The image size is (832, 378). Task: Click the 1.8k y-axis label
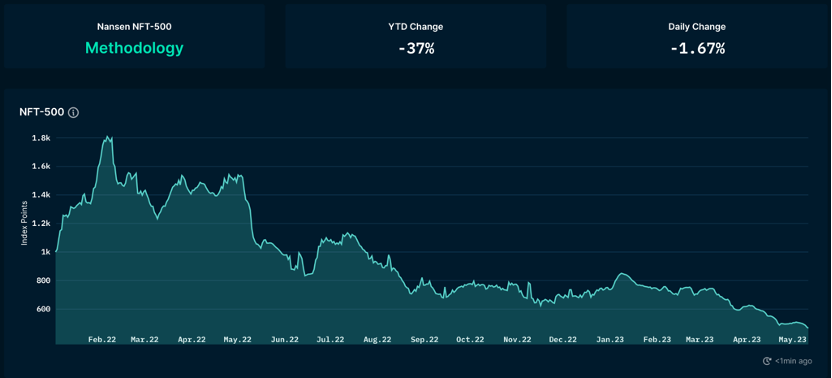[x=41, y=138]
